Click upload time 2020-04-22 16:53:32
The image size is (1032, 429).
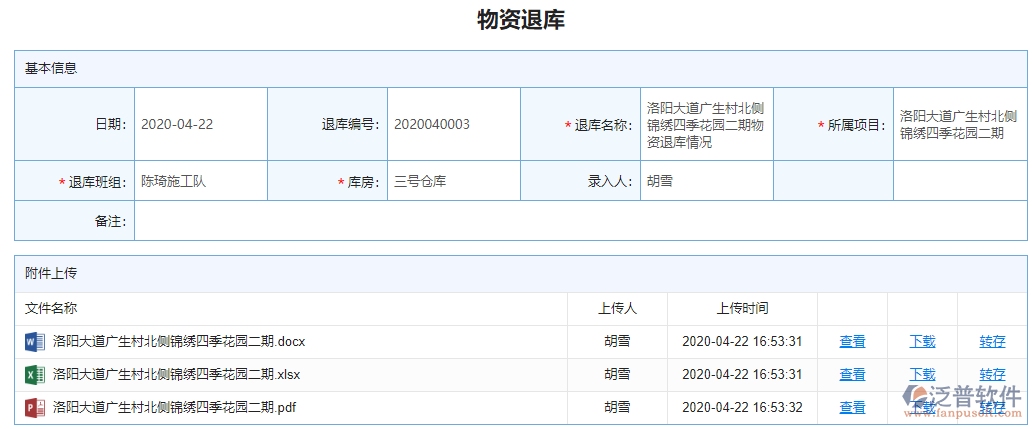pos(742,407)
